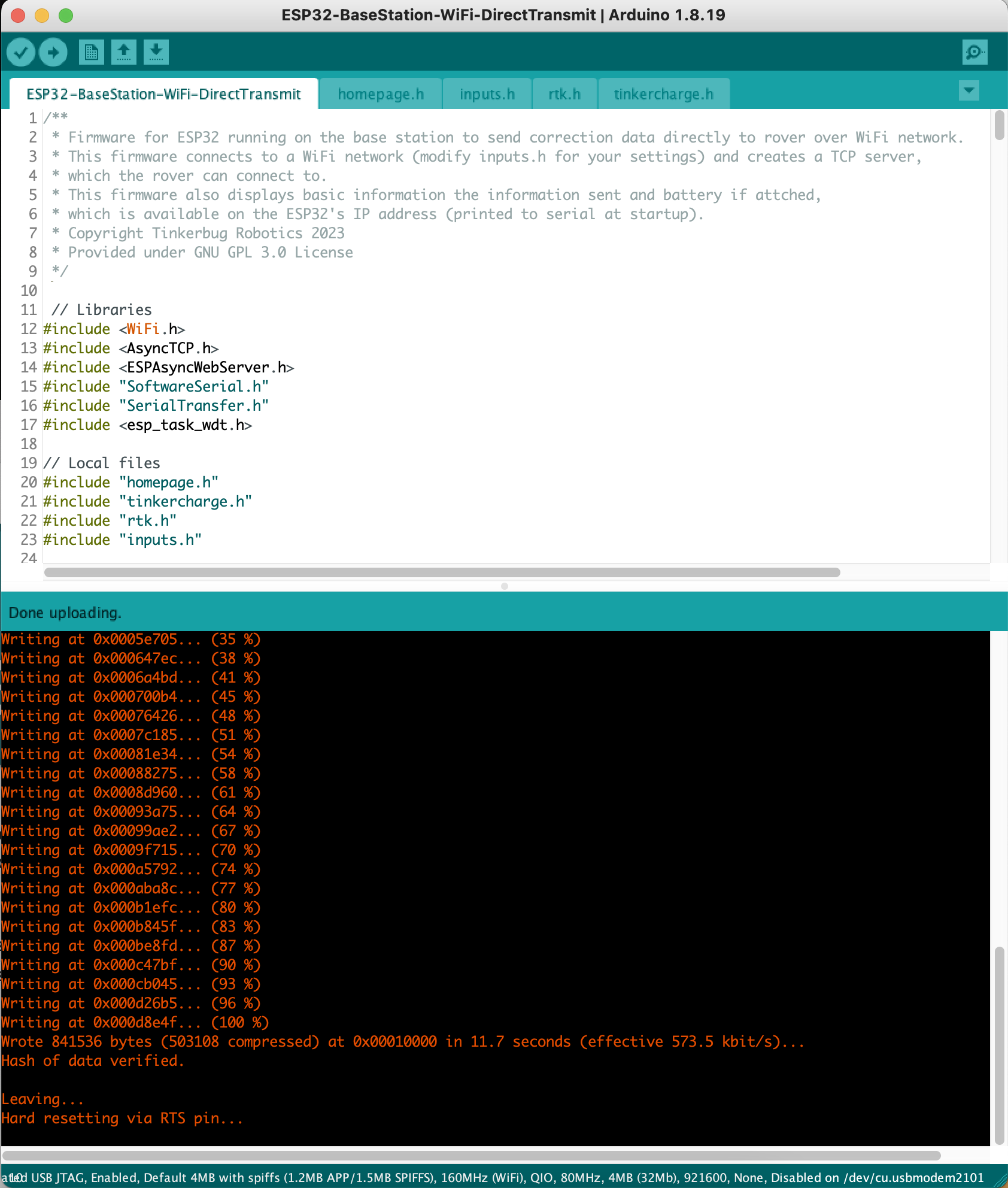Click the yellow minimize window button

pos(42,16)
